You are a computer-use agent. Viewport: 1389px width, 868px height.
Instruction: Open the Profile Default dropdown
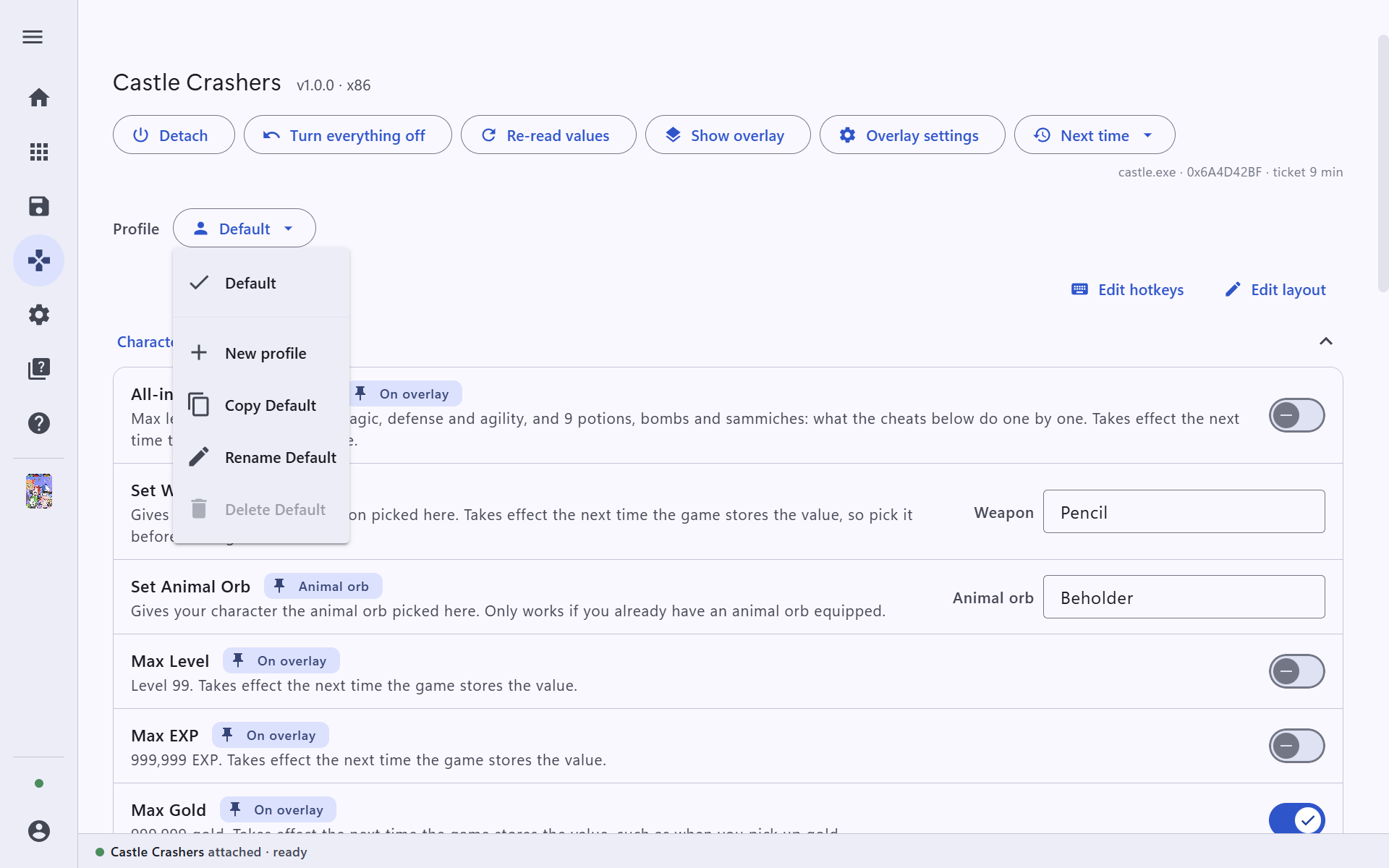245,229
